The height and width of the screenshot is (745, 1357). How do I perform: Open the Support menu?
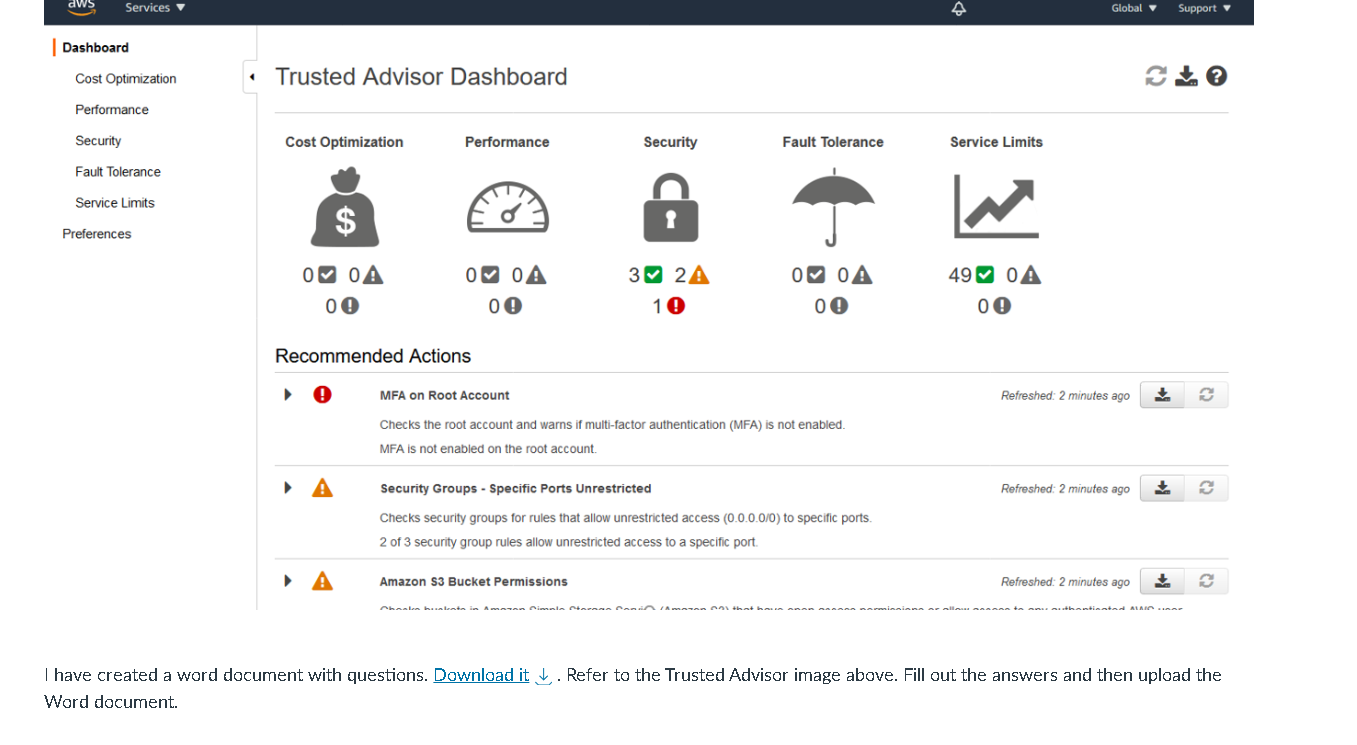pyautogui.click(x=1202, y=8)
